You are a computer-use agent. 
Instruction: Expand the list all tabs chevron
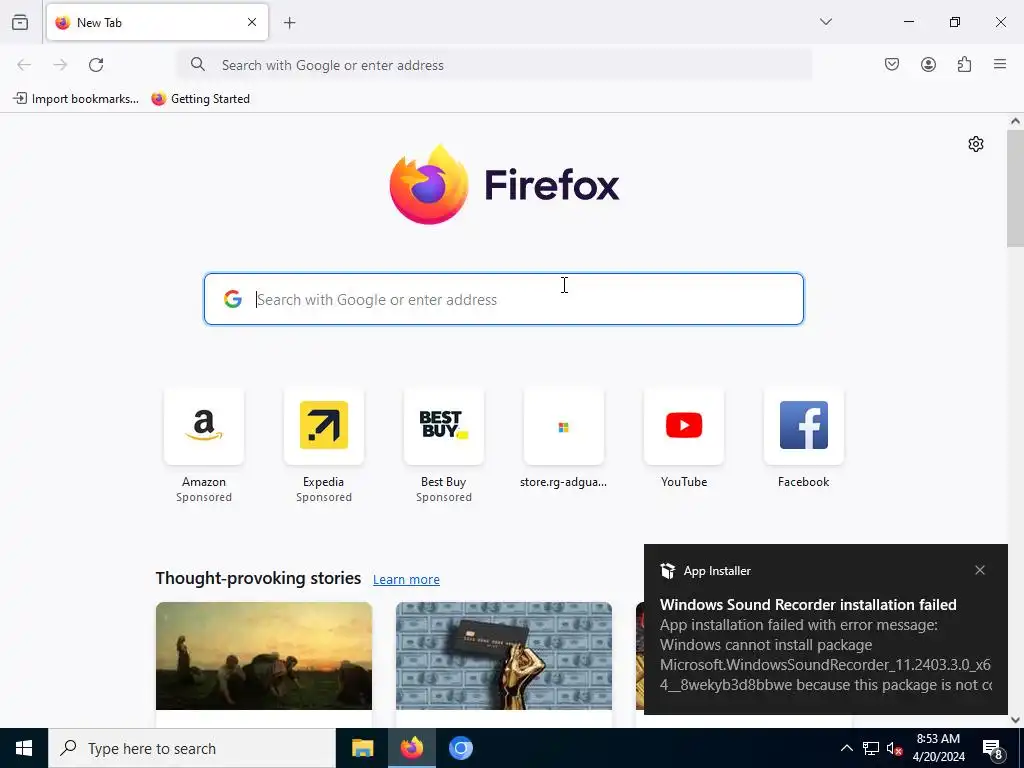826,22
